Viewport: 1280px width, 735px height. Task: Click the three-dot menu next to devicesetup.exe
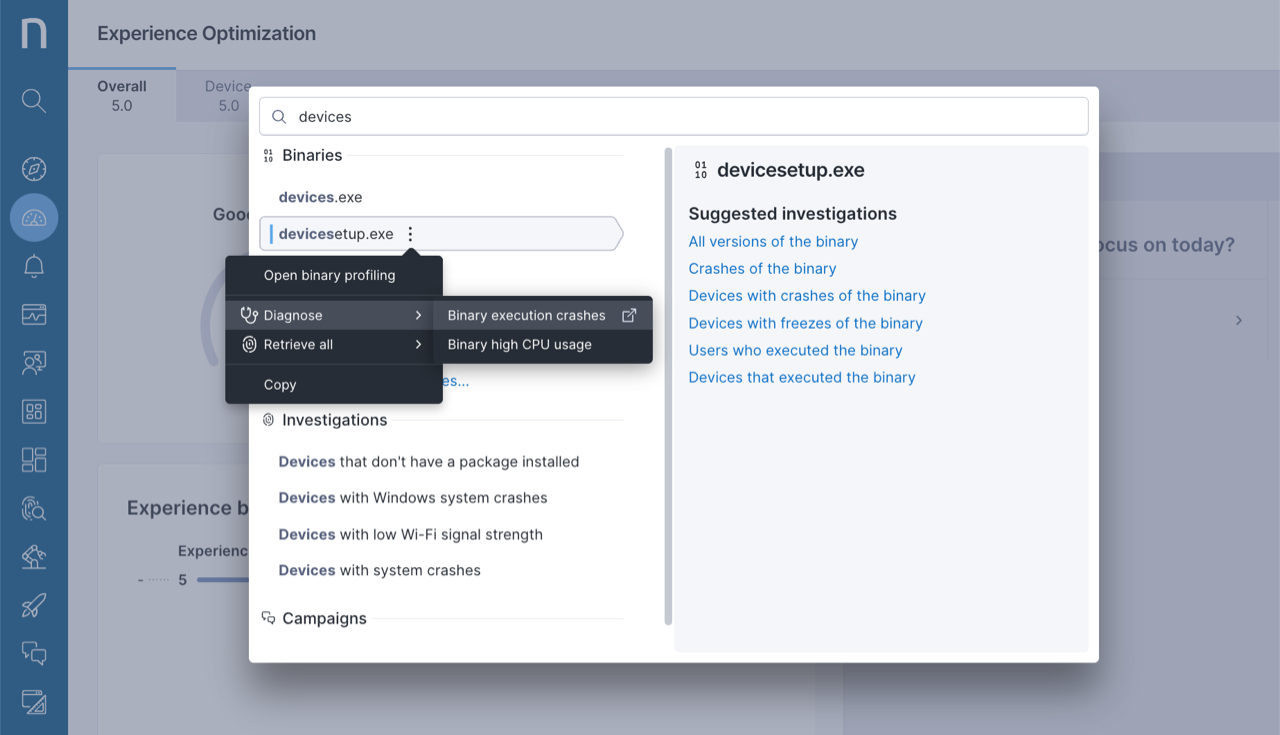[410, 233]
